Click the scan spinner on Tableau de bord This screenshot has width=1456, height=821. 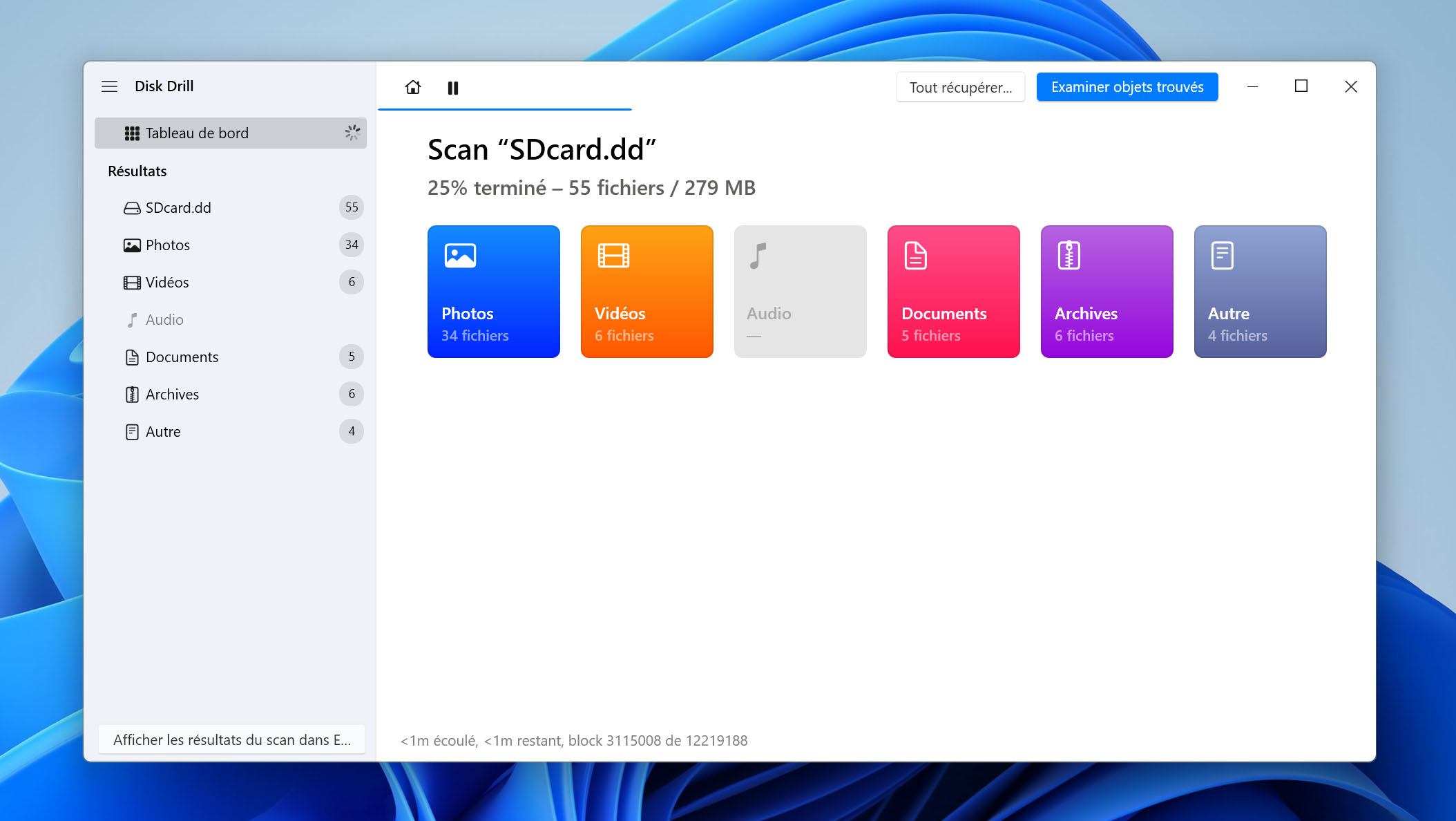[352, 133]
